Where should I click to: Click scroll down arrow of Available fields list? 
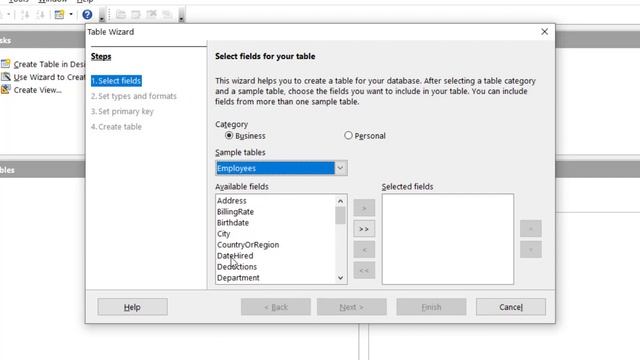pos(340,278)
